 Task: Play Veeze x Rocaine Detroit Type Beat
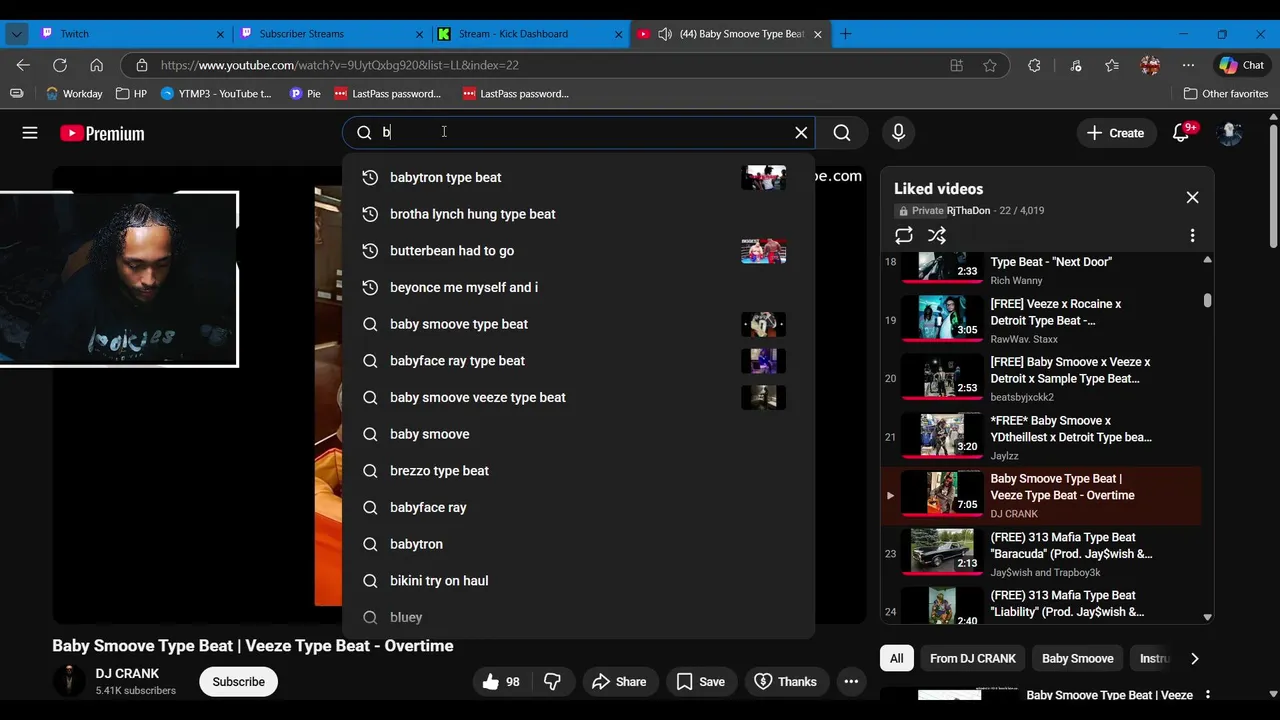click(x=1040, y=320)
